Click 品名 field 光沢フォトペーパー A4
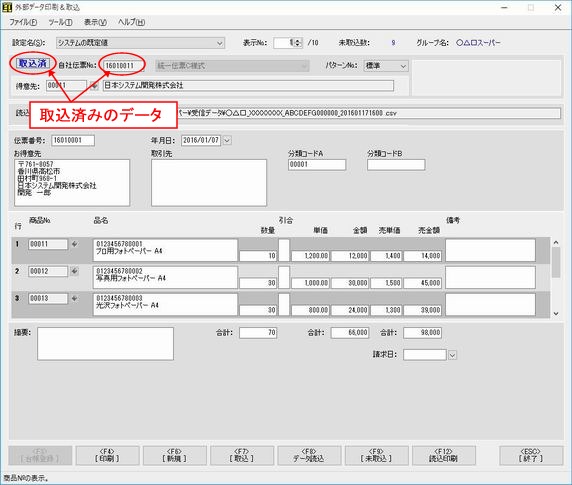Screen dimensions: 572x485 coord(165,304)
